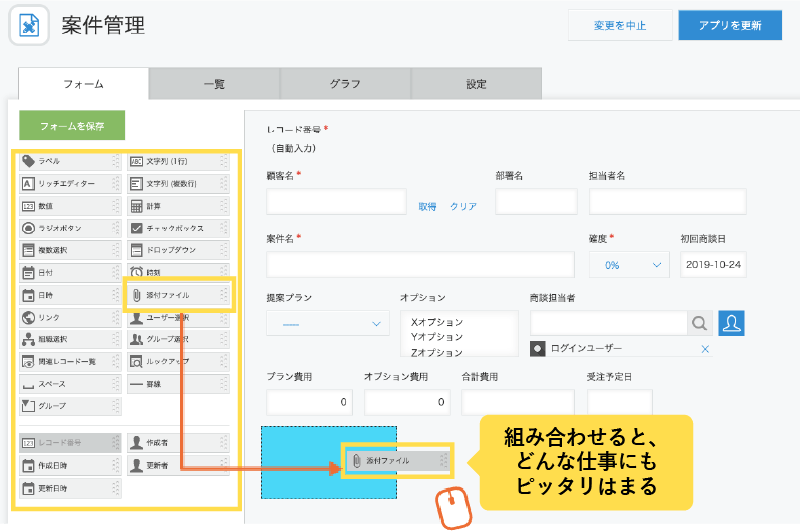The height and width of the screenshot is (532, 800).
Task: Click the magnifier search icon in 商談担当者
Action: point(700,323)
